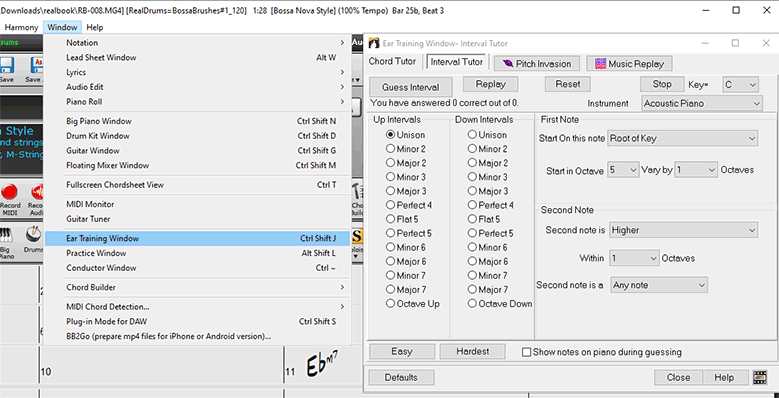
Task: Click the Window menu in menu bar
Action: (62, 27)
